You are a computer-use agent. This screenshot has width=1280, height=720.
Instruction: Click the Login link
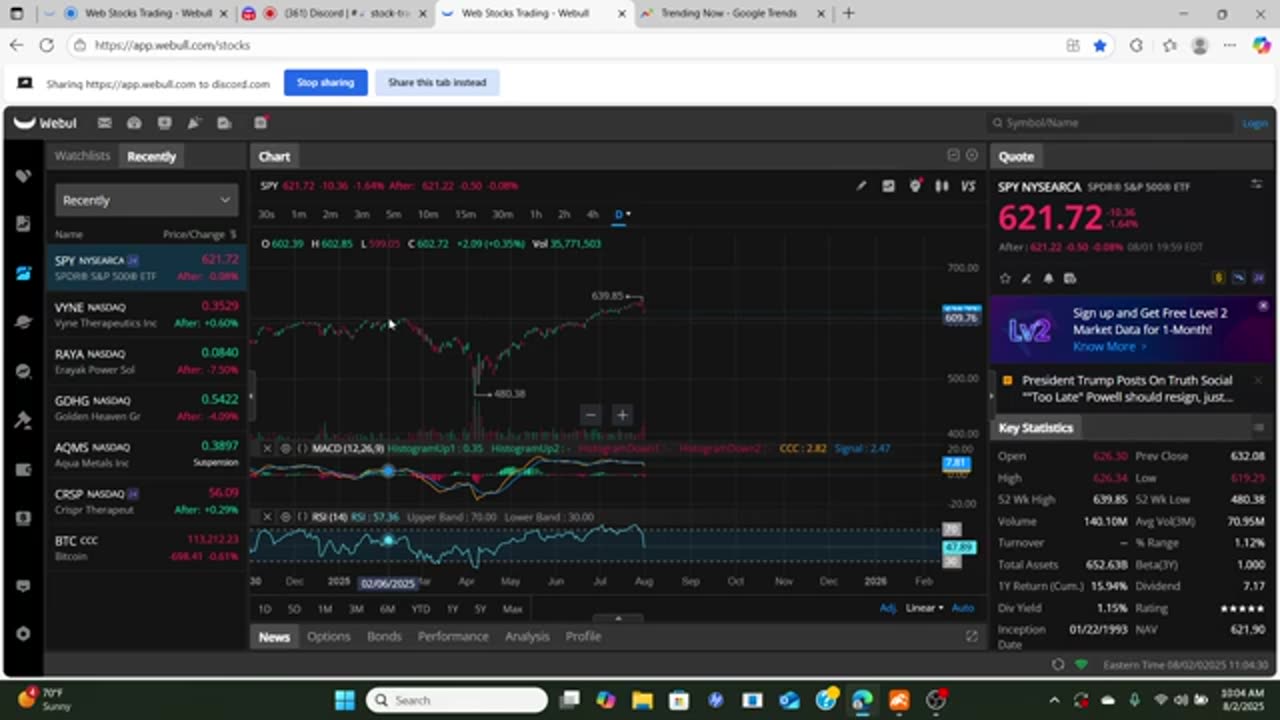(1254, 123)
